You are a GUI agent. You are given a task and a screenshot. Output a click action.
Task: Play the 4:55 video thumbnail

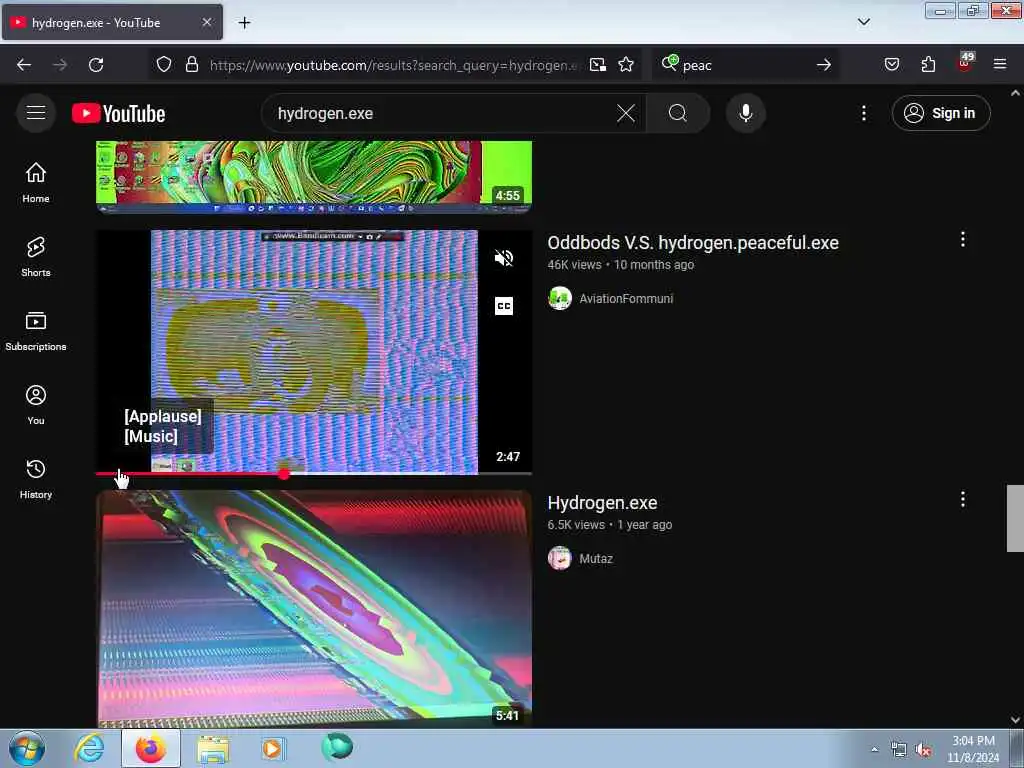pyautogui.click(x=314, y=176)
